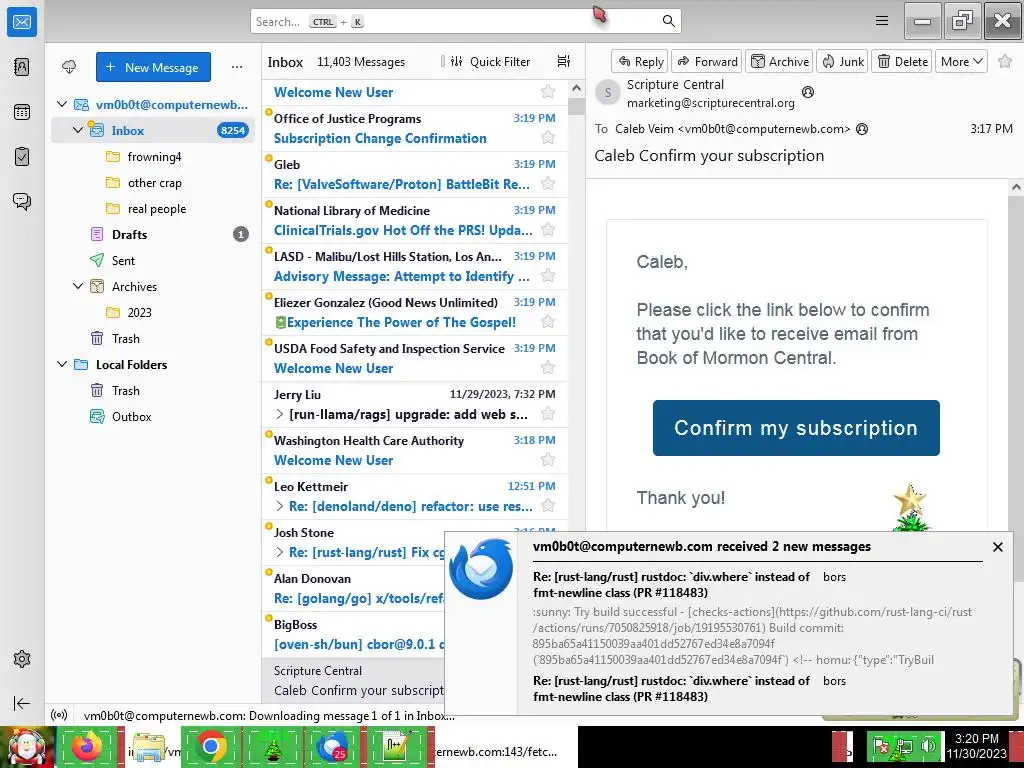View sender contact icon for Scripture Central
The height and width of the screenshot is (768, 1024).
808,92
